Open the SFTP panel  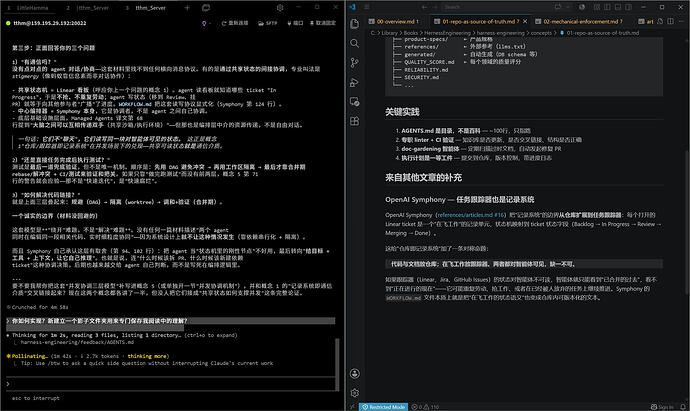[268, 23]
